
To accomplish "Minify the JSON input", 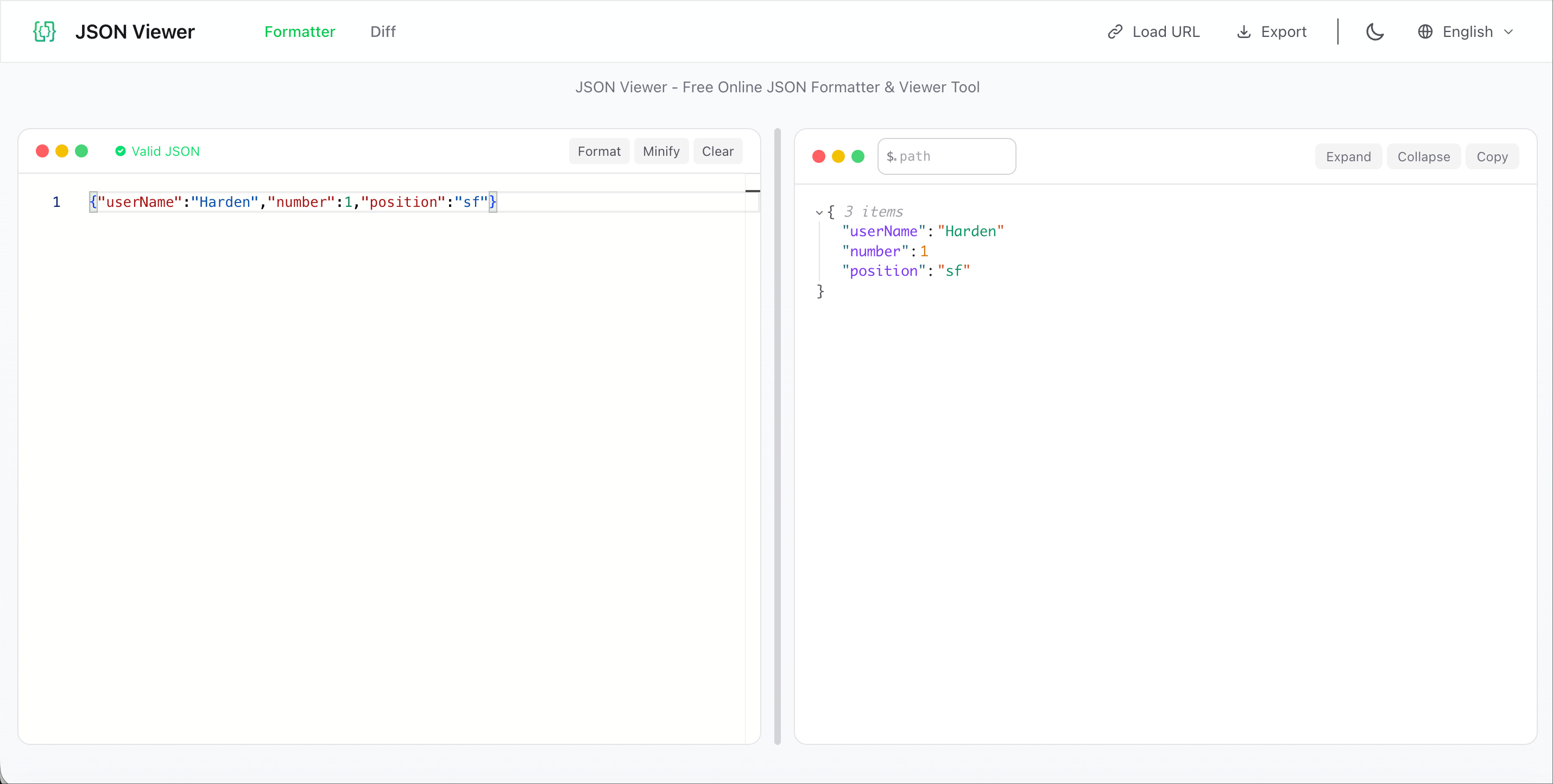I will [661, 150].
